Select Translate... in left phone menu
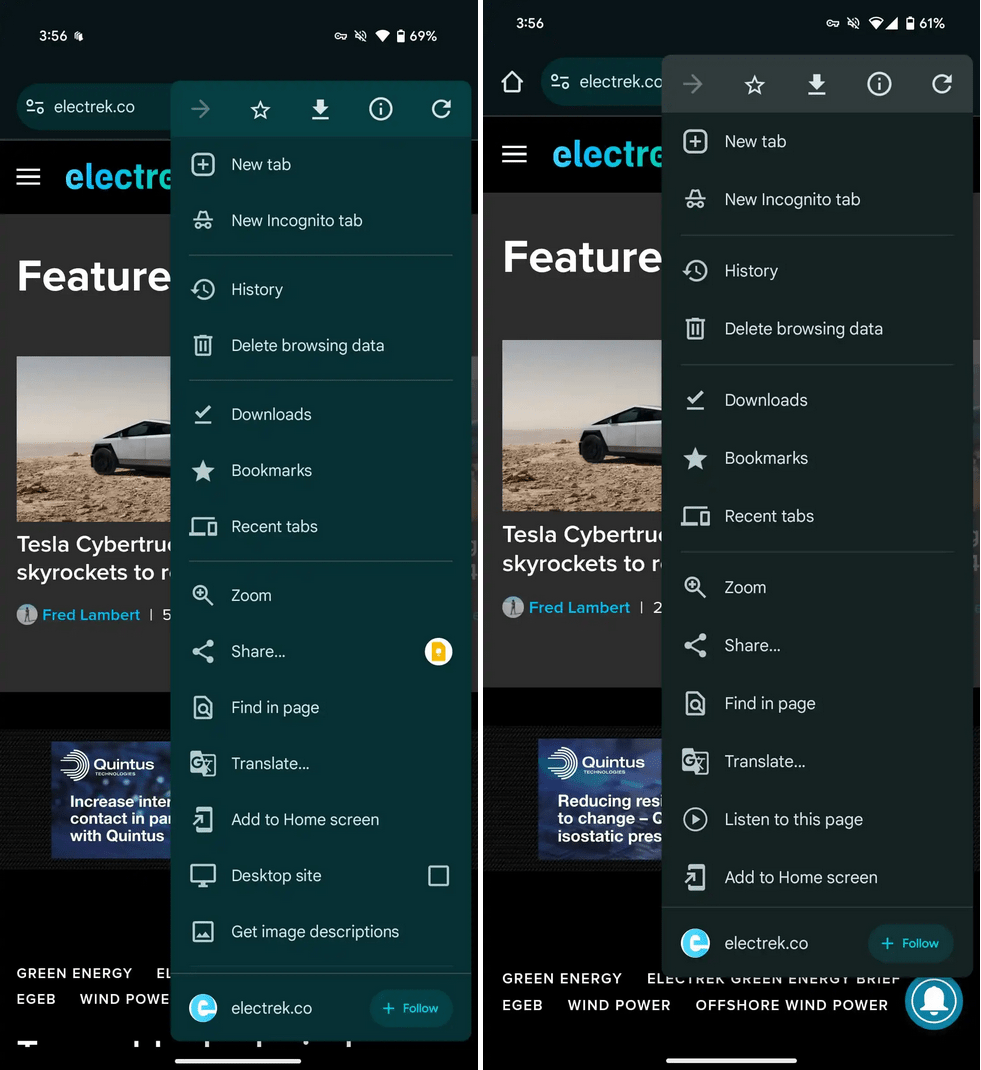The width and height of the screenshot is (981, 1070). 321,764
